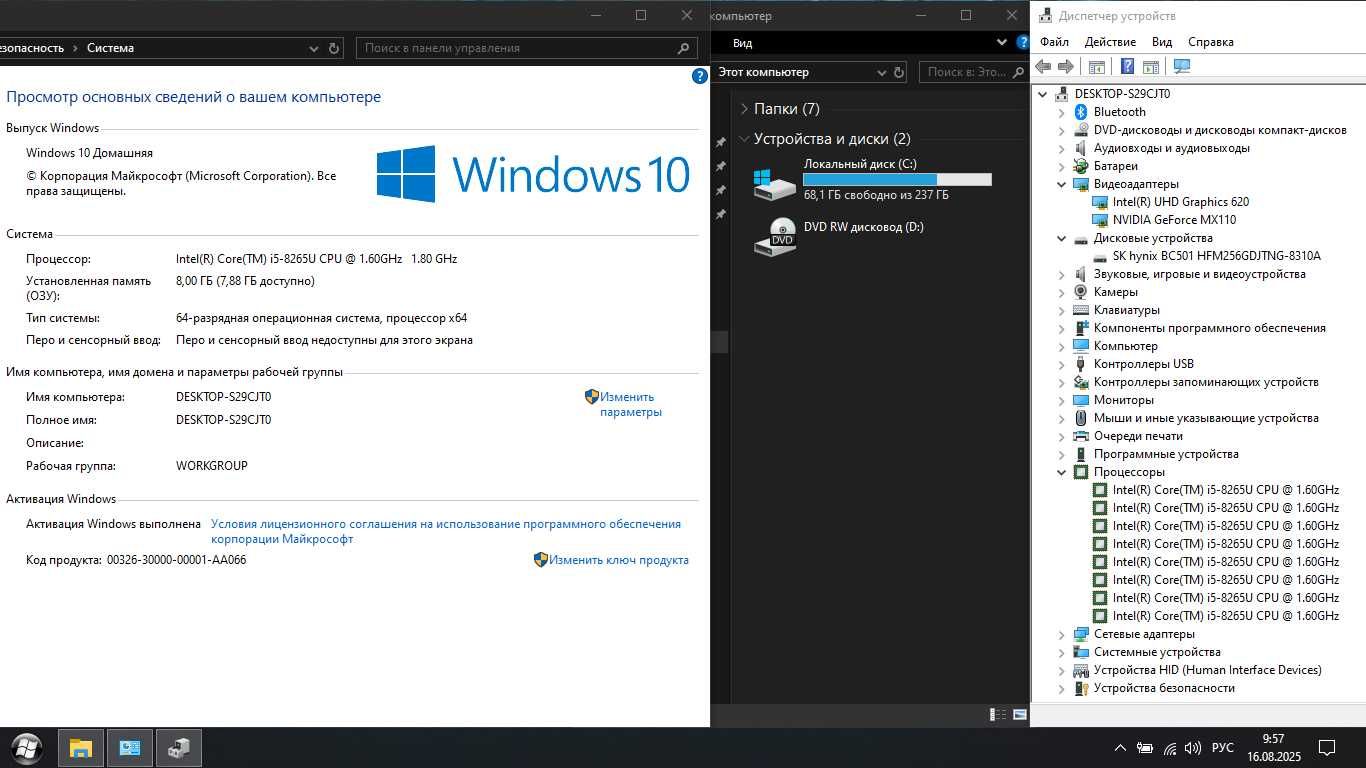Refresh the Control Panel System address bar

click(335, 48)
